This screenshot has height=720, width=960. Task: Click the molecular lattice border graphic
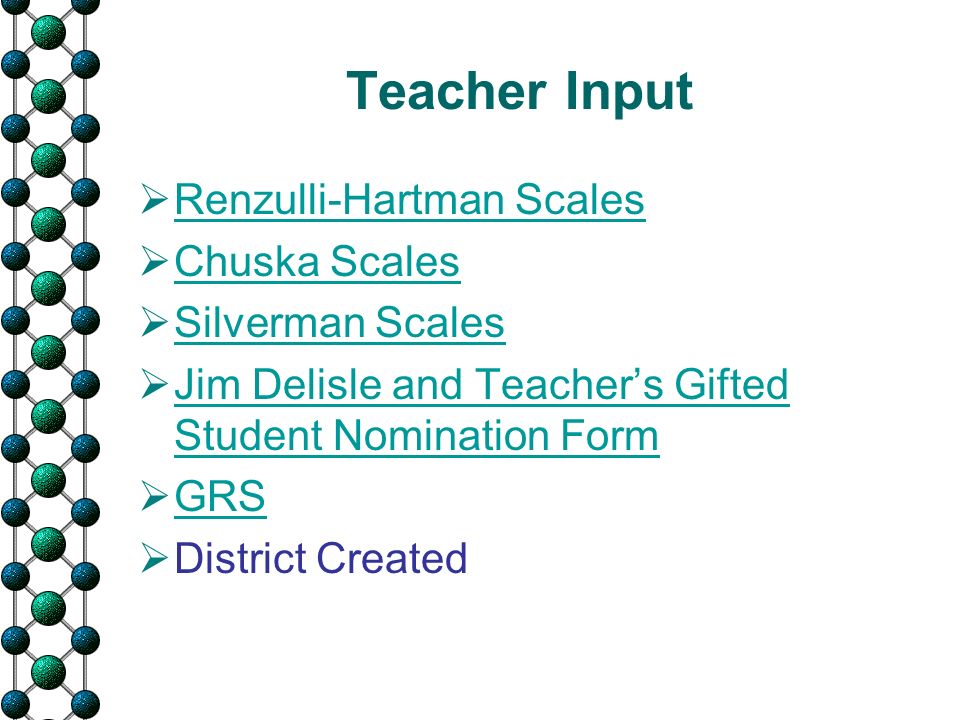pos(49,360)
